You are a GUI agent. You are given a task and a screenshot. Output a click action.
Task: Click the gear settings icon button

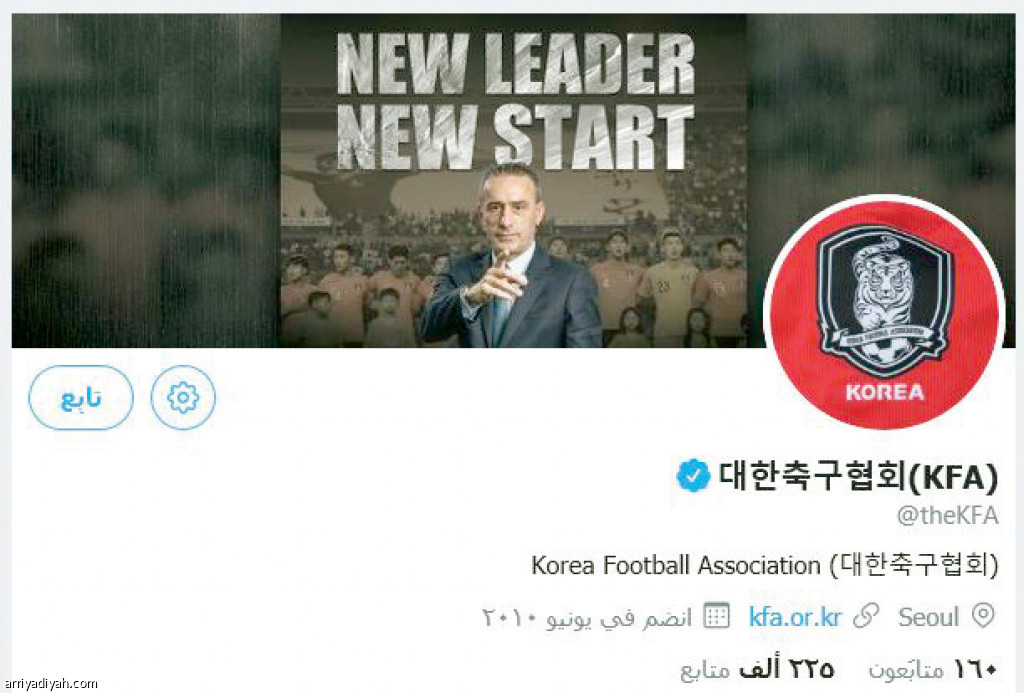[x=183, y=397]
